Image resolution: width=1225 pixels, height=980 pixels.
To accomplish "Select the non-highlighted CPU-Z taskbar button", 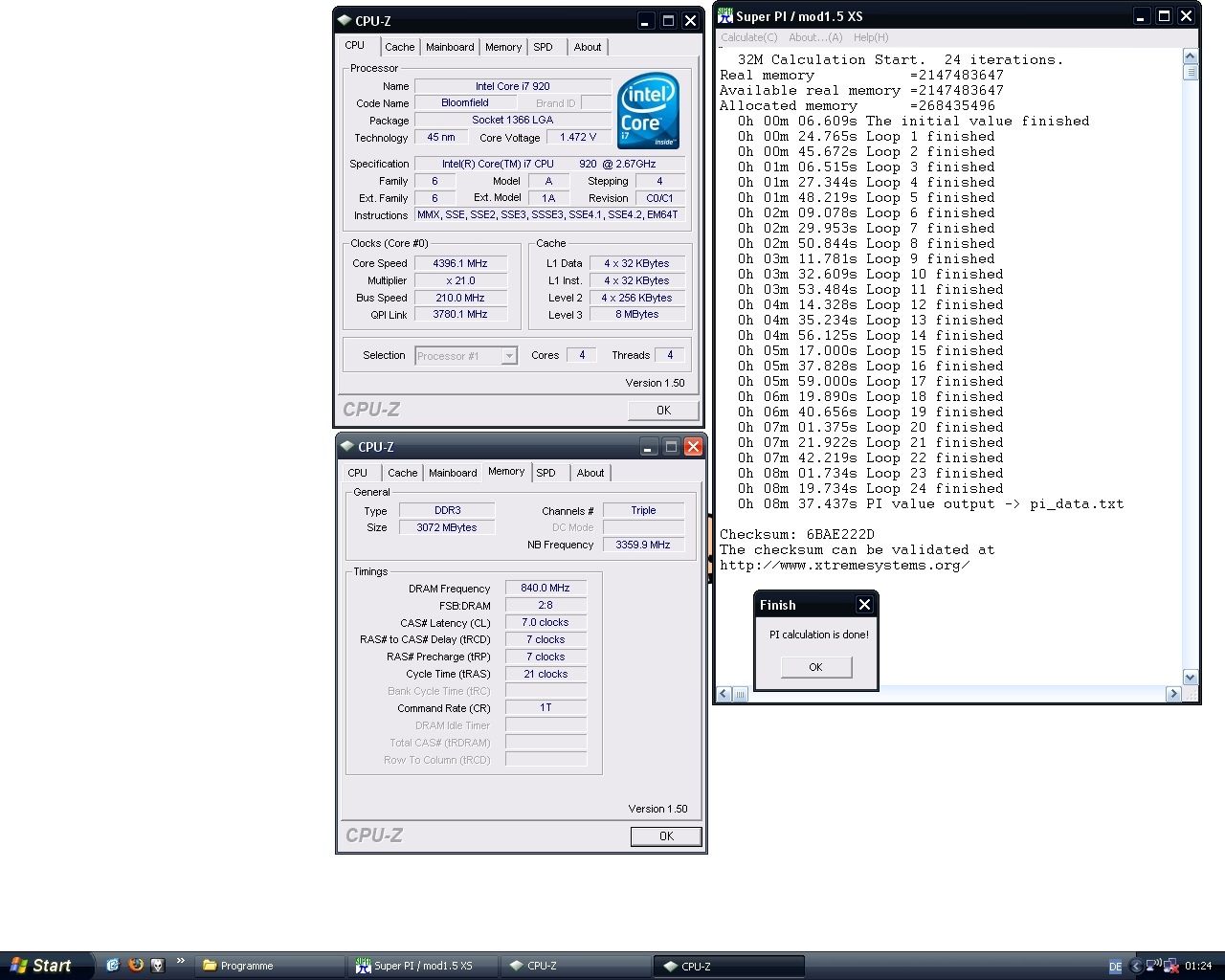I will click(x=576, y=966).
